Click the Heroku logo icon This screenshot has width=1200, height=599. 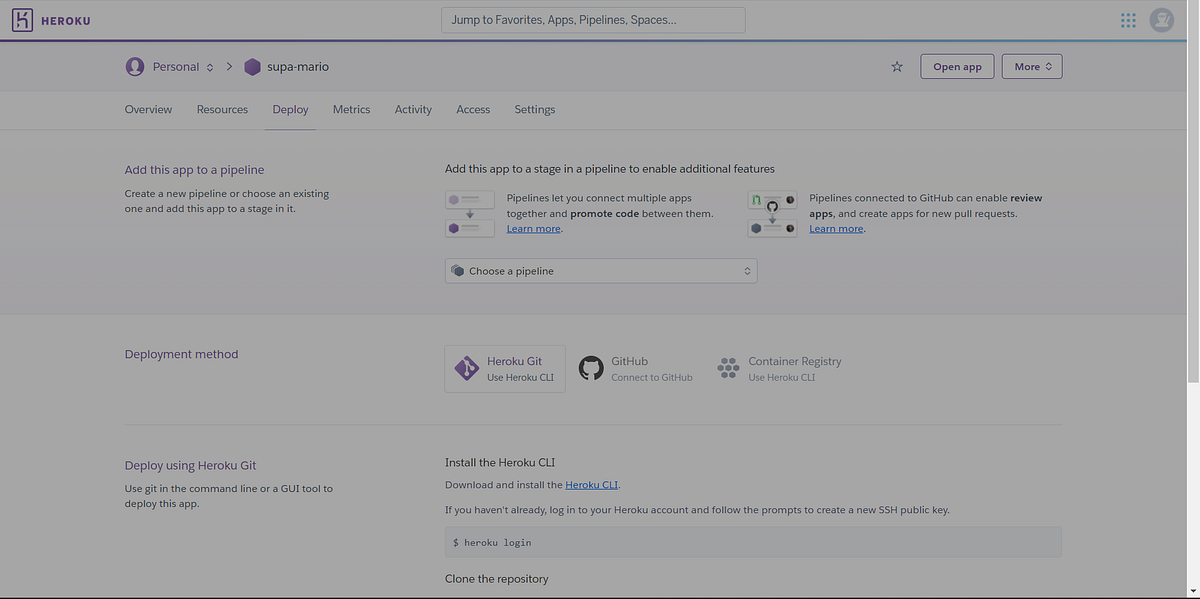click(x=22, y=19)
